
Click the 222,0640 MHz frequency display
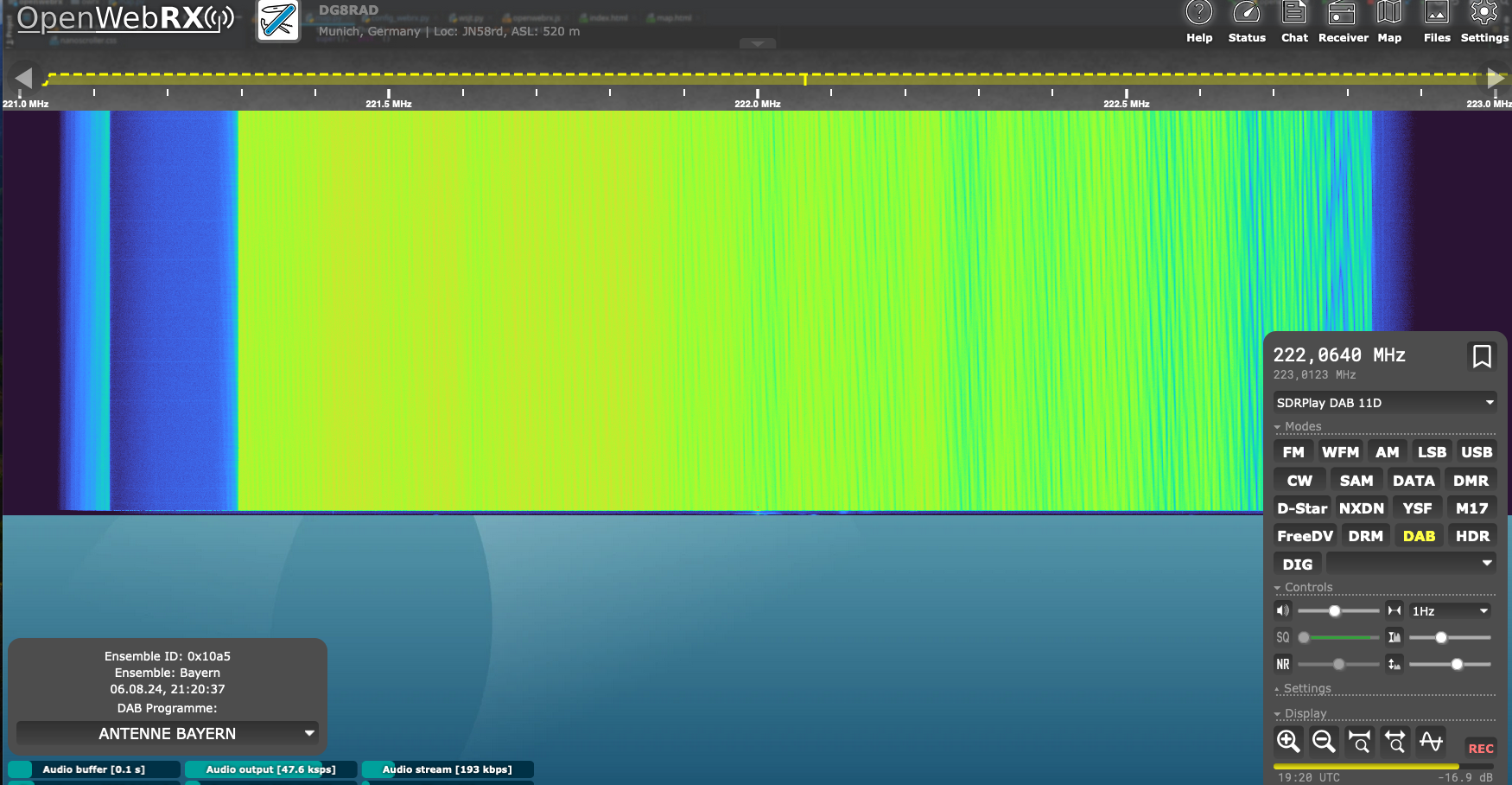[x=1339, y=355]
